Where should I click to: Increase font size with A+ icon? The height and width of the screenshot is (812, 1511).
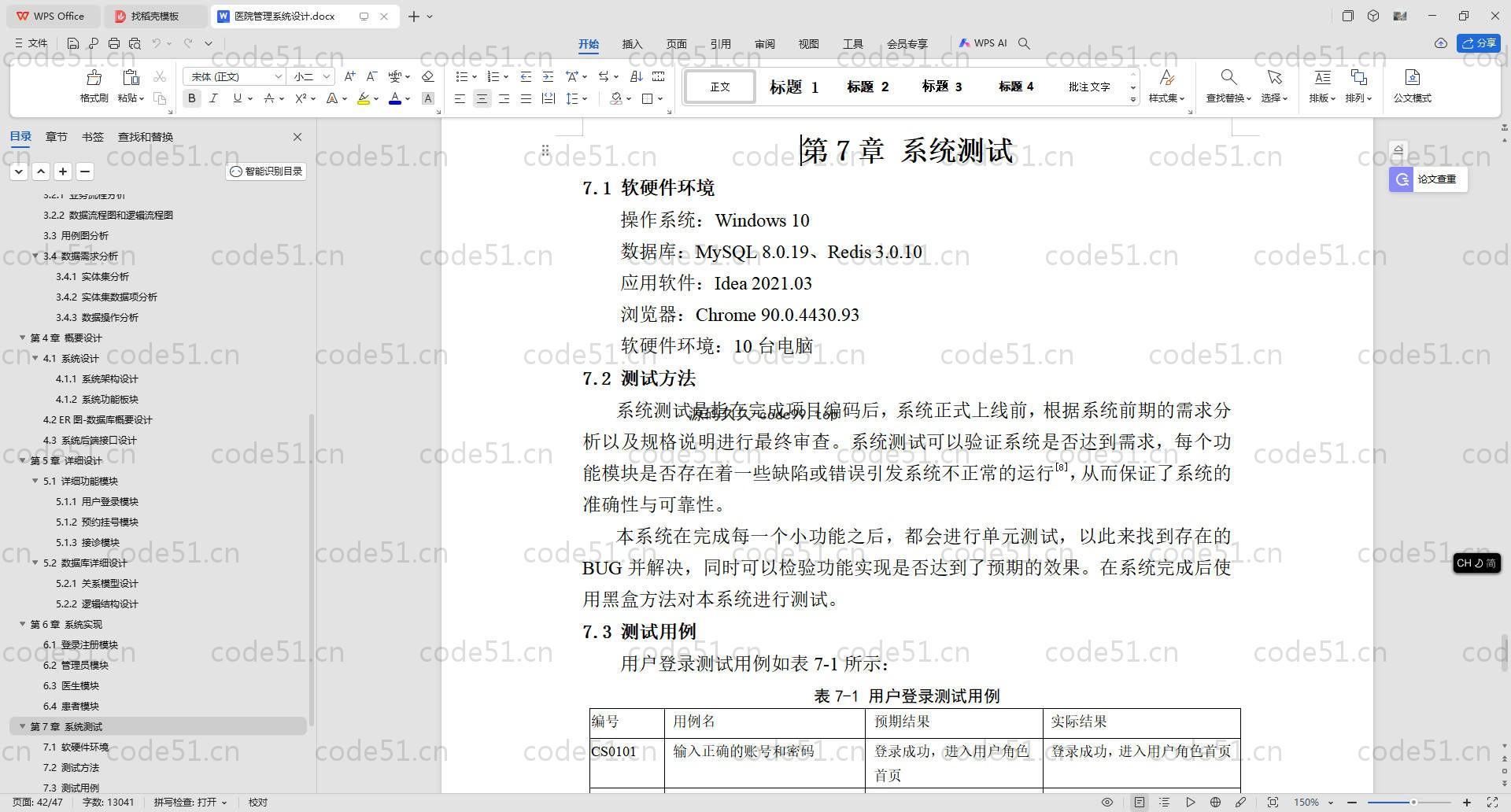click(x=350, y=76)
